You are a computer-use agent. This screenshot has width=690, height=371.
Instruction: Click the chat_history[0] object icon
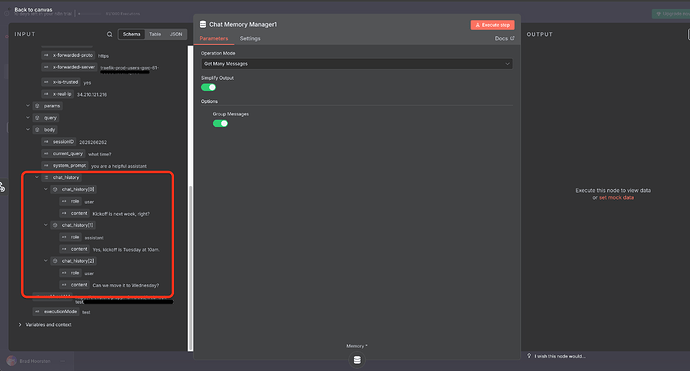coord(55,189)
